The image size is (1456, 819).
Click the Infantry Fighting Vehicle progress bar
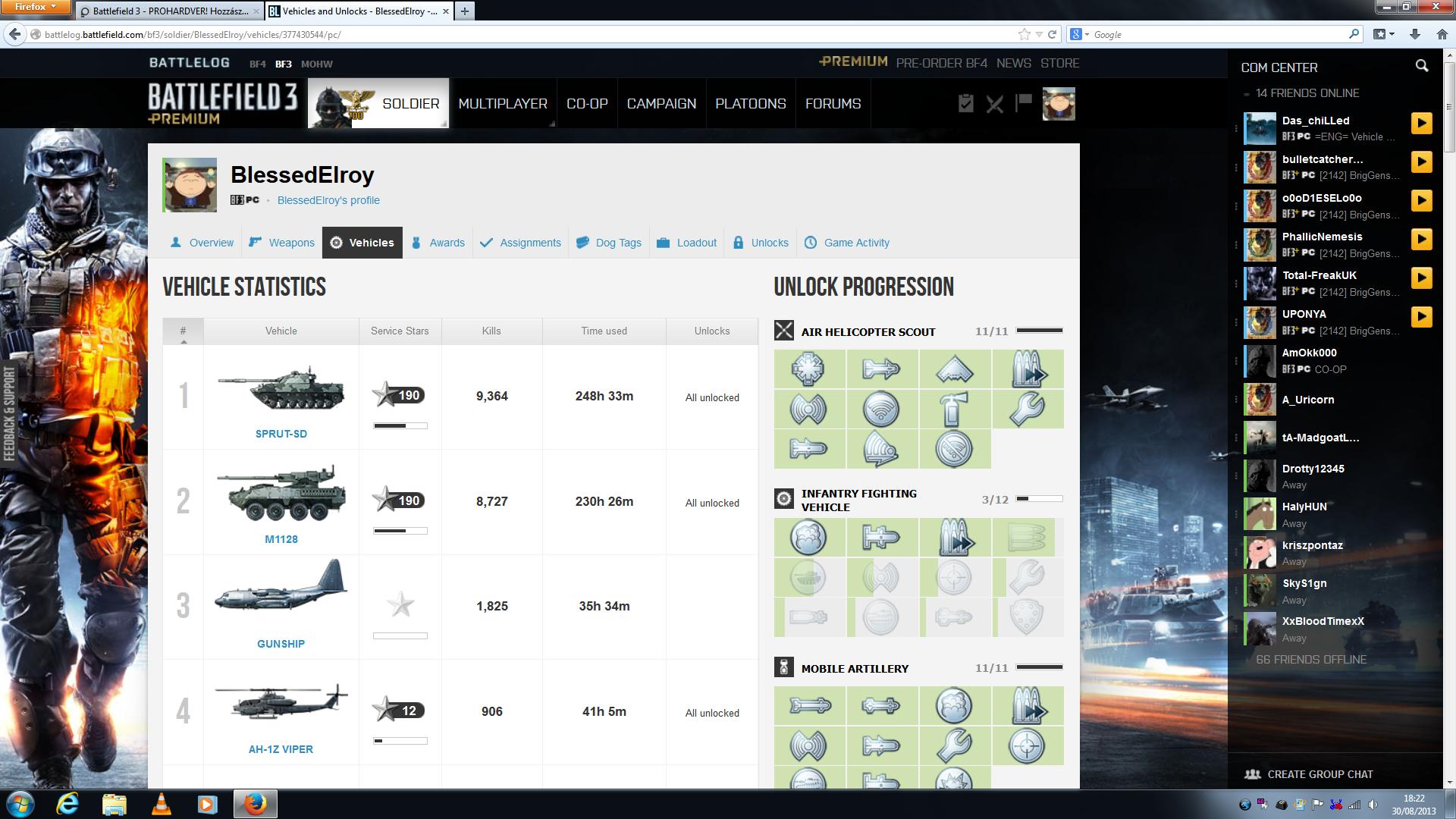[1039, 499]
